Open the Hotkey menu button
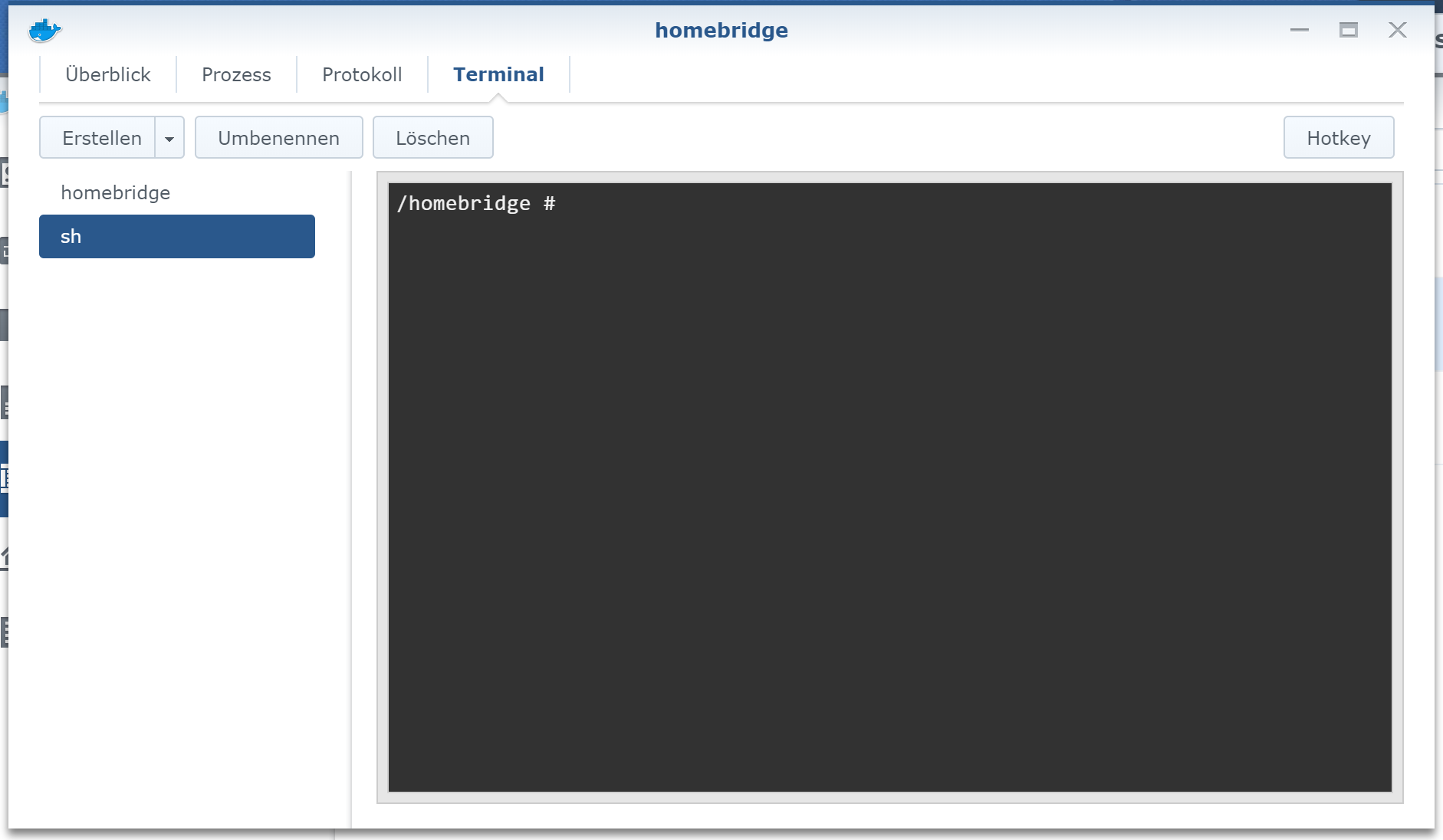This screenshot has width=1443, height=840. [1338, 138]
